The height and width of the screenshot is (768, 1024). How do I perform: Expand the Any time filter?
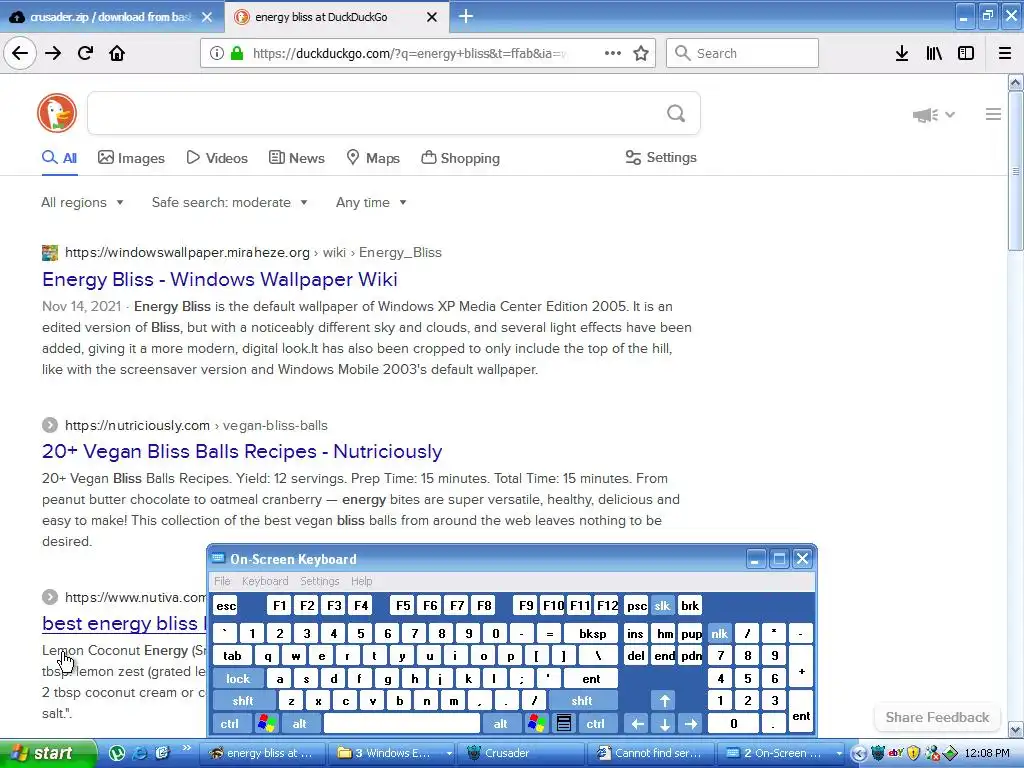point(372,202)
